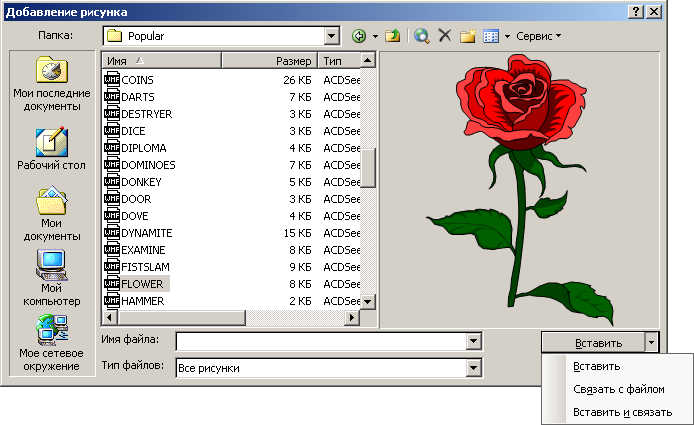Select the DOMINOES file icon
The height and width of the screenshot is (425, 694).
point(112,165)
